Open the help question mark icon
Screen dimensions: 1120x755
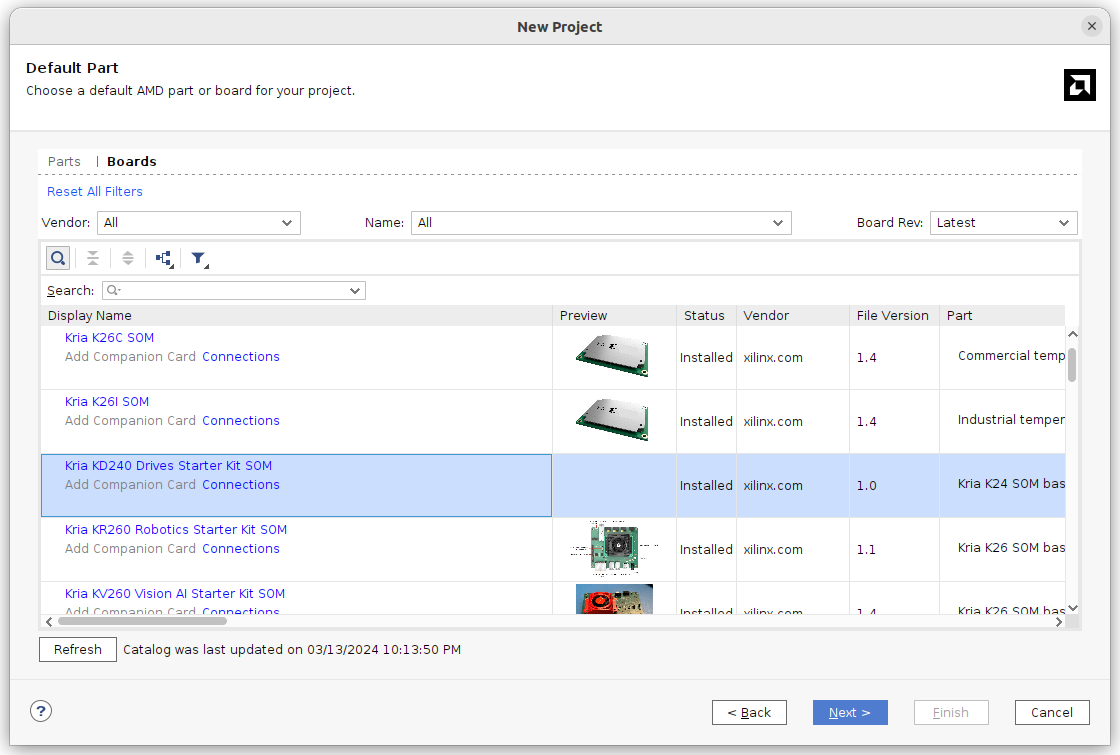click(x=41, y=711)
